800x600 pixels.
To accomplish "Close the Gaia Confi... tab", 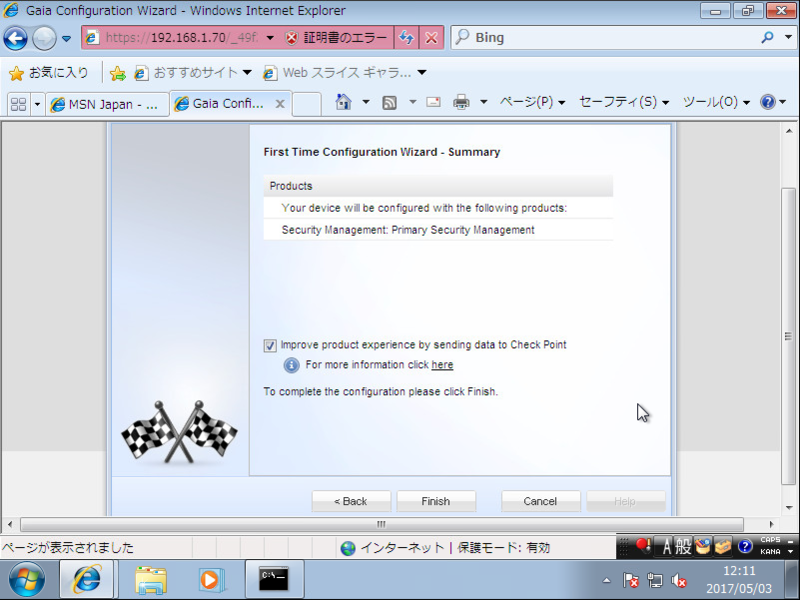I will pyautogui.click(x=280, y=104).
